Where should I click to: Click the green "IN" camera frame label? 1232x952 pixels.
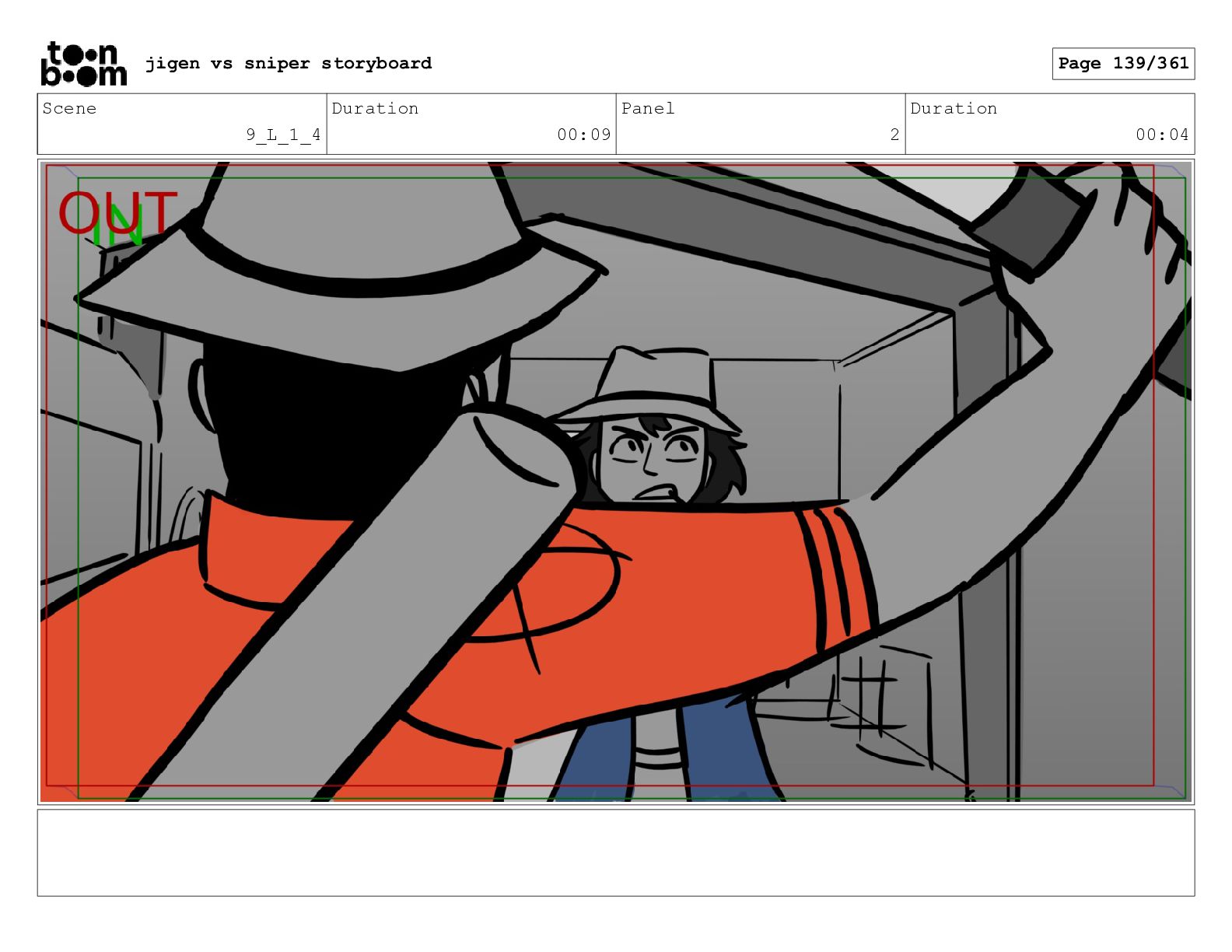pyautogui.click(x=118, y=226)
